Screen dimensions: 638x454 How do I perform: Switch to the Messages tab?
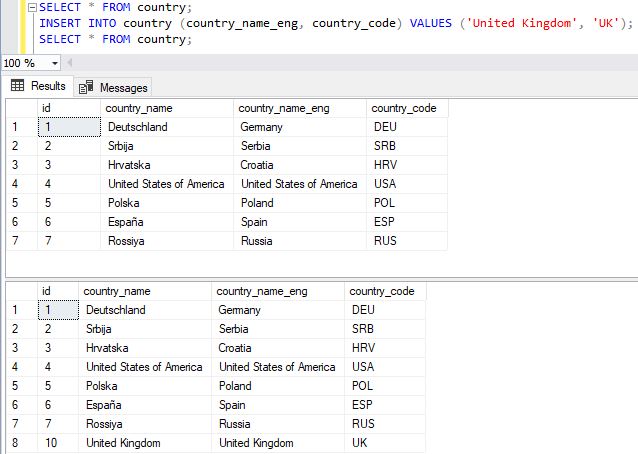(x=123, y=87)
